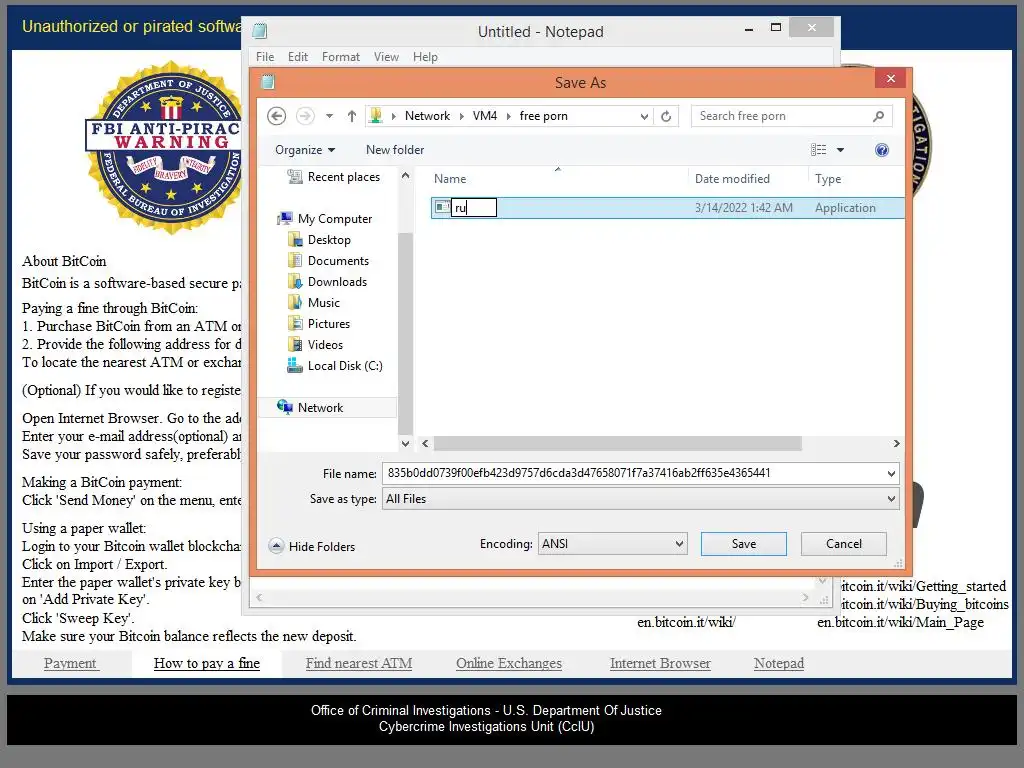Screen dimensions: 1024x768
Task: Click the forward navigation arrow in Save As
Action: [x=305, y=116]
